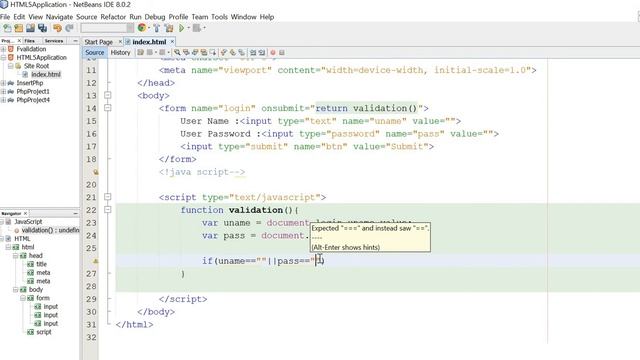The width and height of the screenshot is (640, 360).
Task: Switch to the History editor view
Action: 120,52
